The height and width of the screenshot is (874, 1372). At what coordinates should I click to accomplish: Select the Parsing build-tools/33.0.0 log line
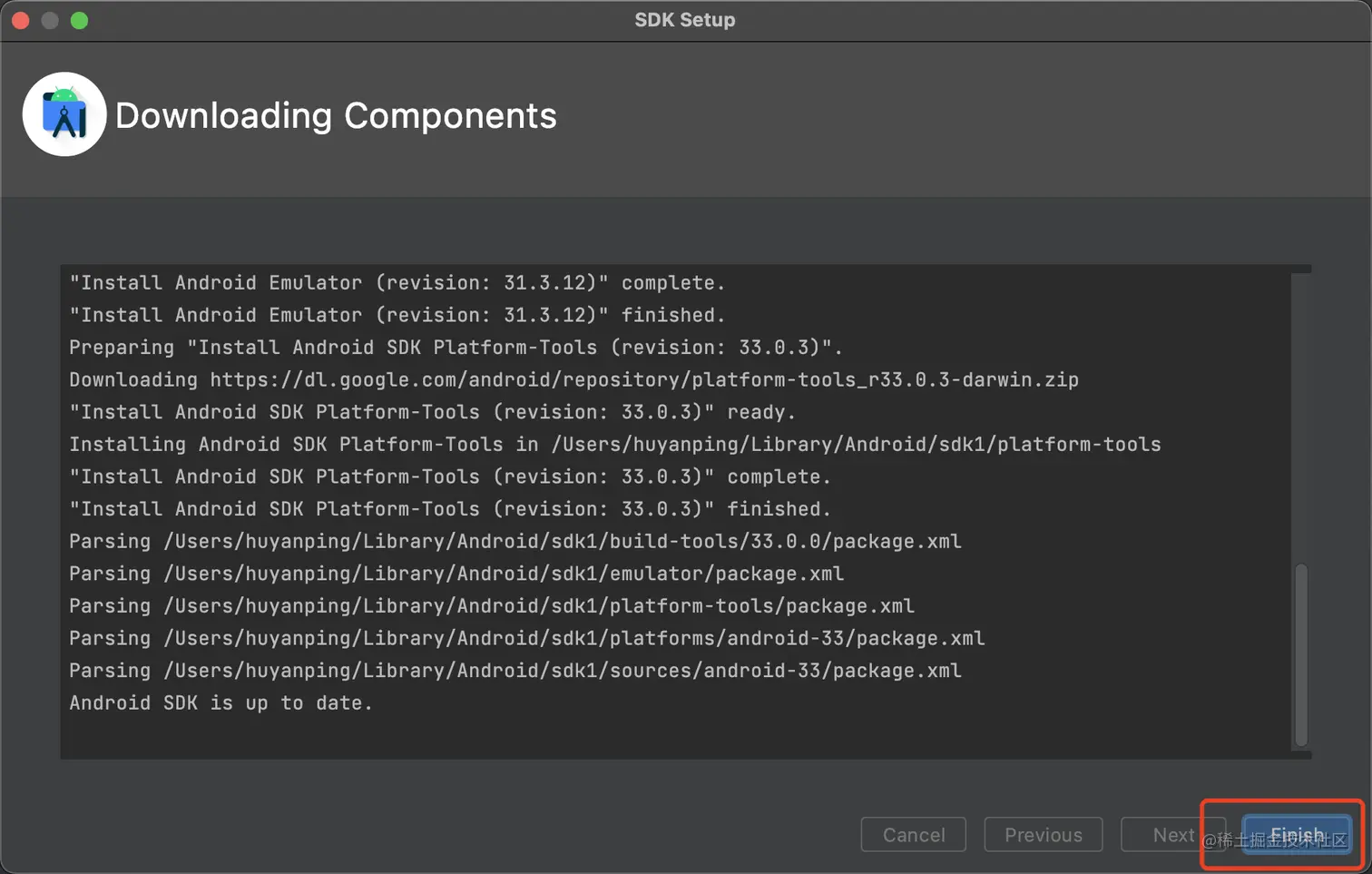click(514, 542)
